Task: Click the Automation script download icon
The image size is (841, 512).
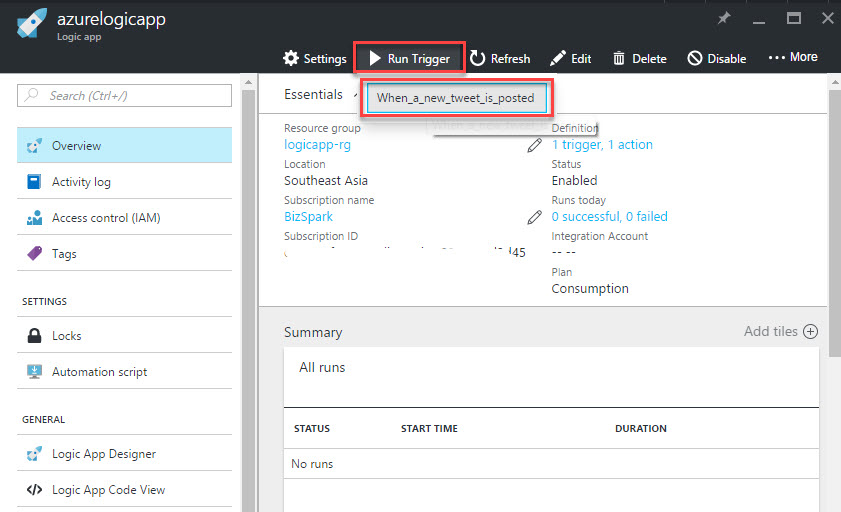Action: 34,372
